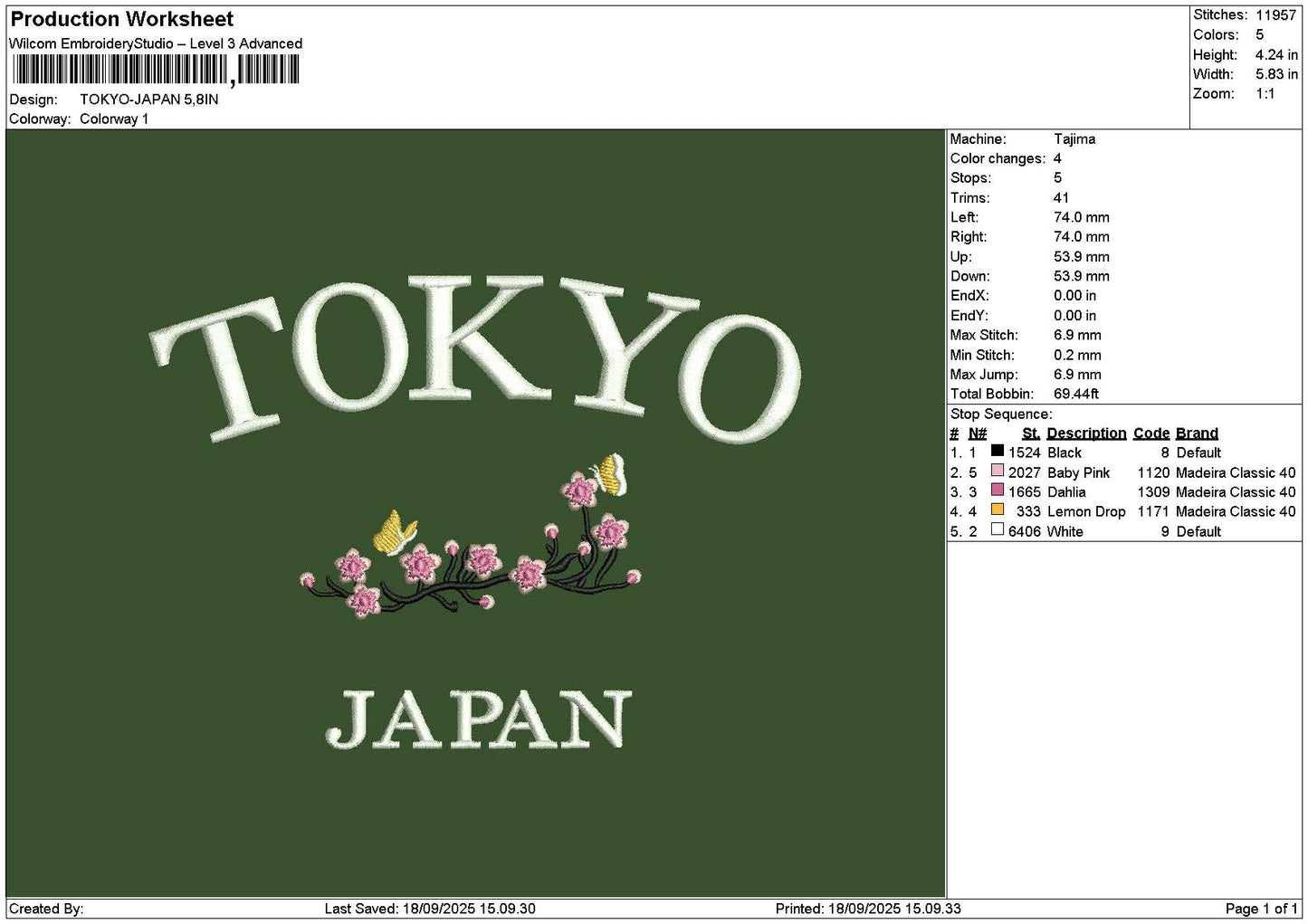Click the Max Jump label

point(984,375)
